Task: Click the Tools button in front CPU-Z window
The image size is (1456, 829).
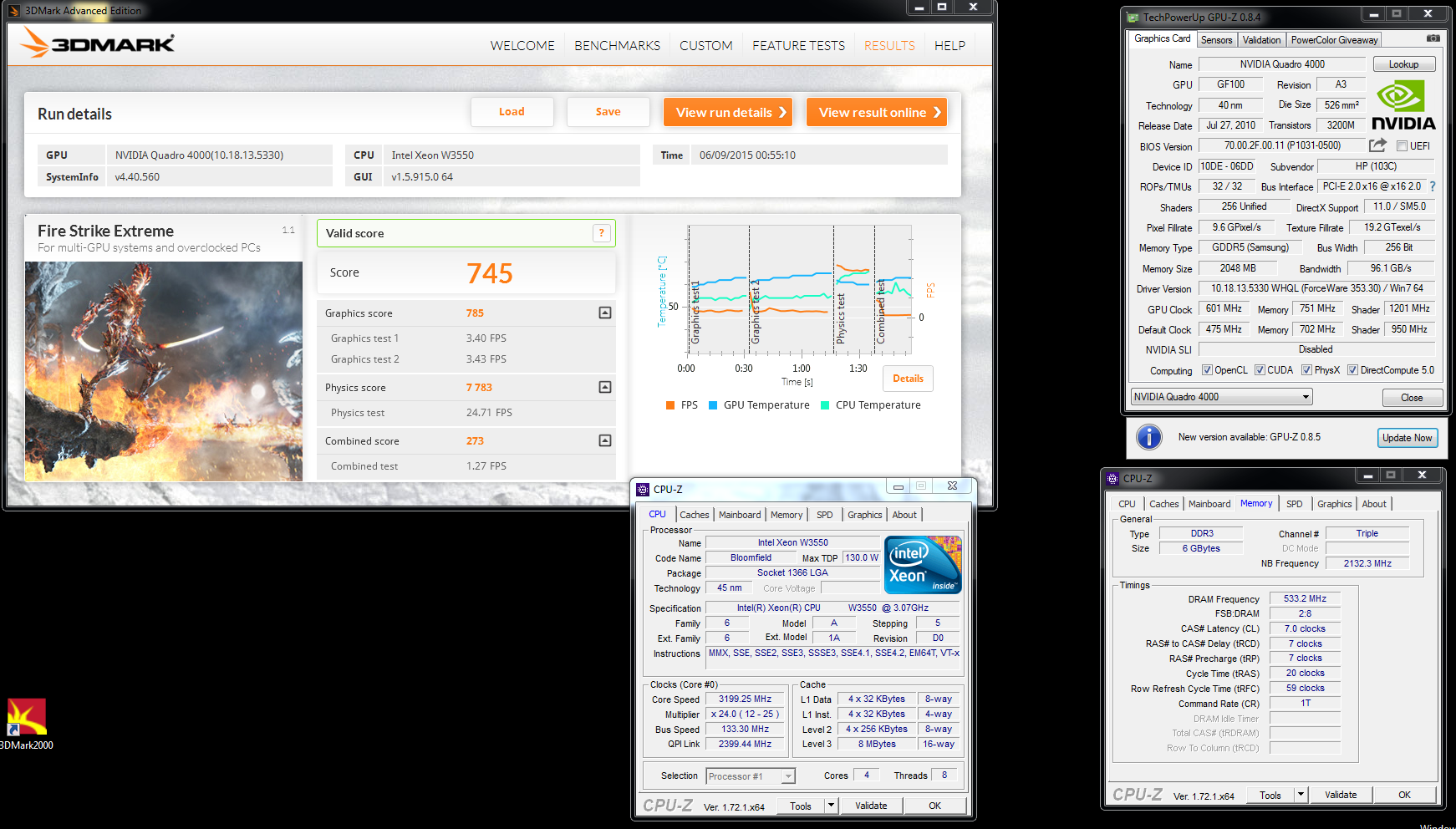Action: (x=800, y=806)
